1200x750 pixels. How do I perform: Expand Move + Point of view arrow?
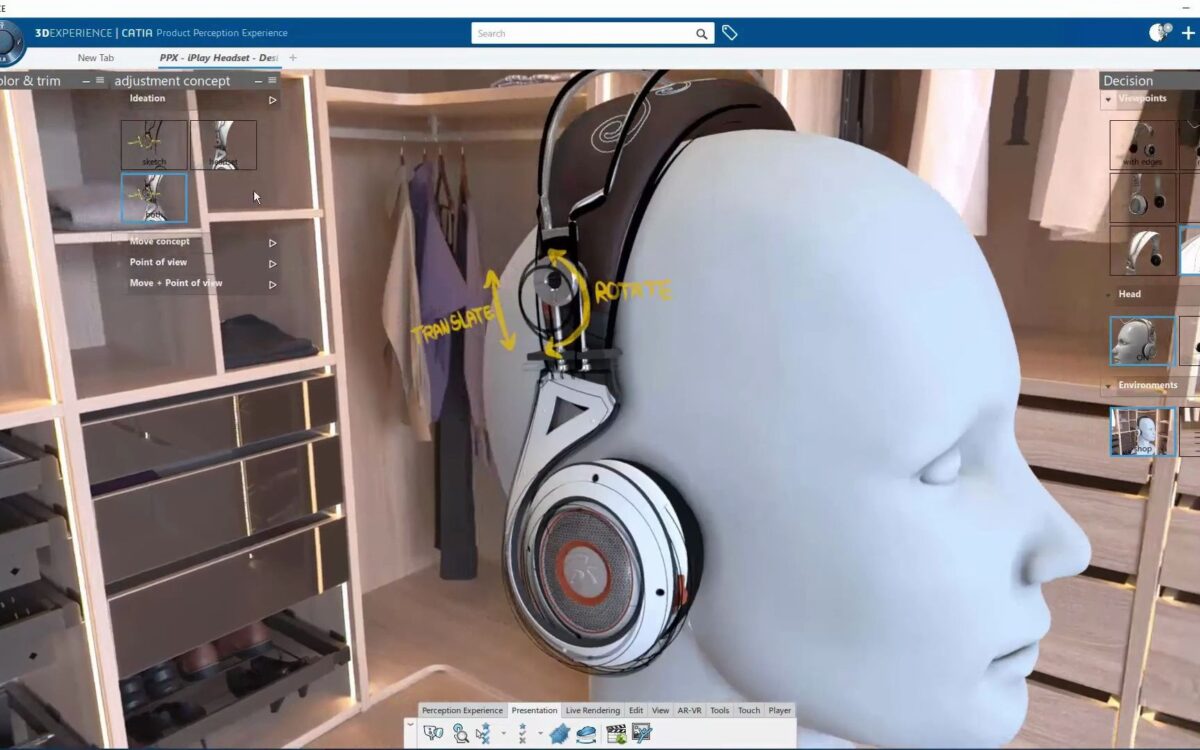pos(272,284)
